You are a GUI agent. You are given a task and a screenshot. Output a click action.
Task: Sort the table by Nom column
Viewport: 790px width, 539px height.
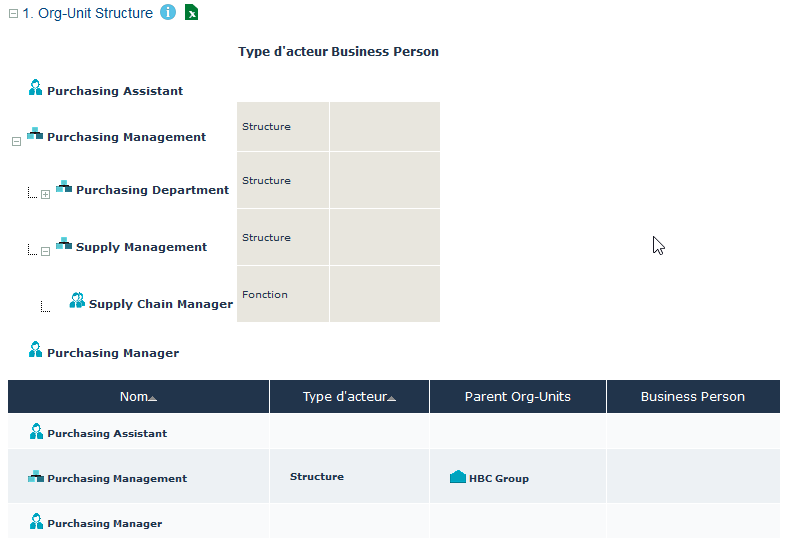(x=138, y=397)
